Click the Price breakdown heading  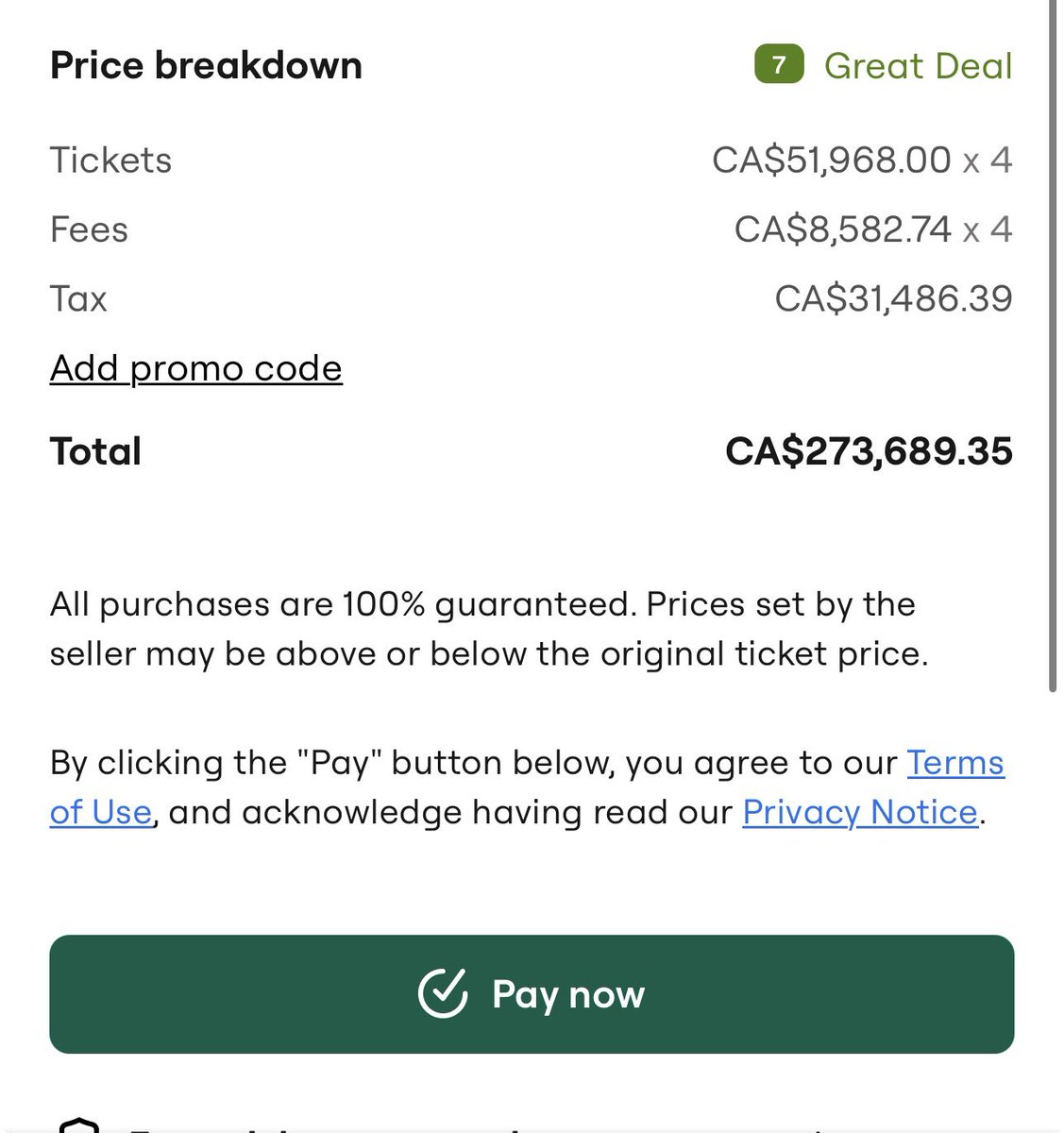coord(206,66)
